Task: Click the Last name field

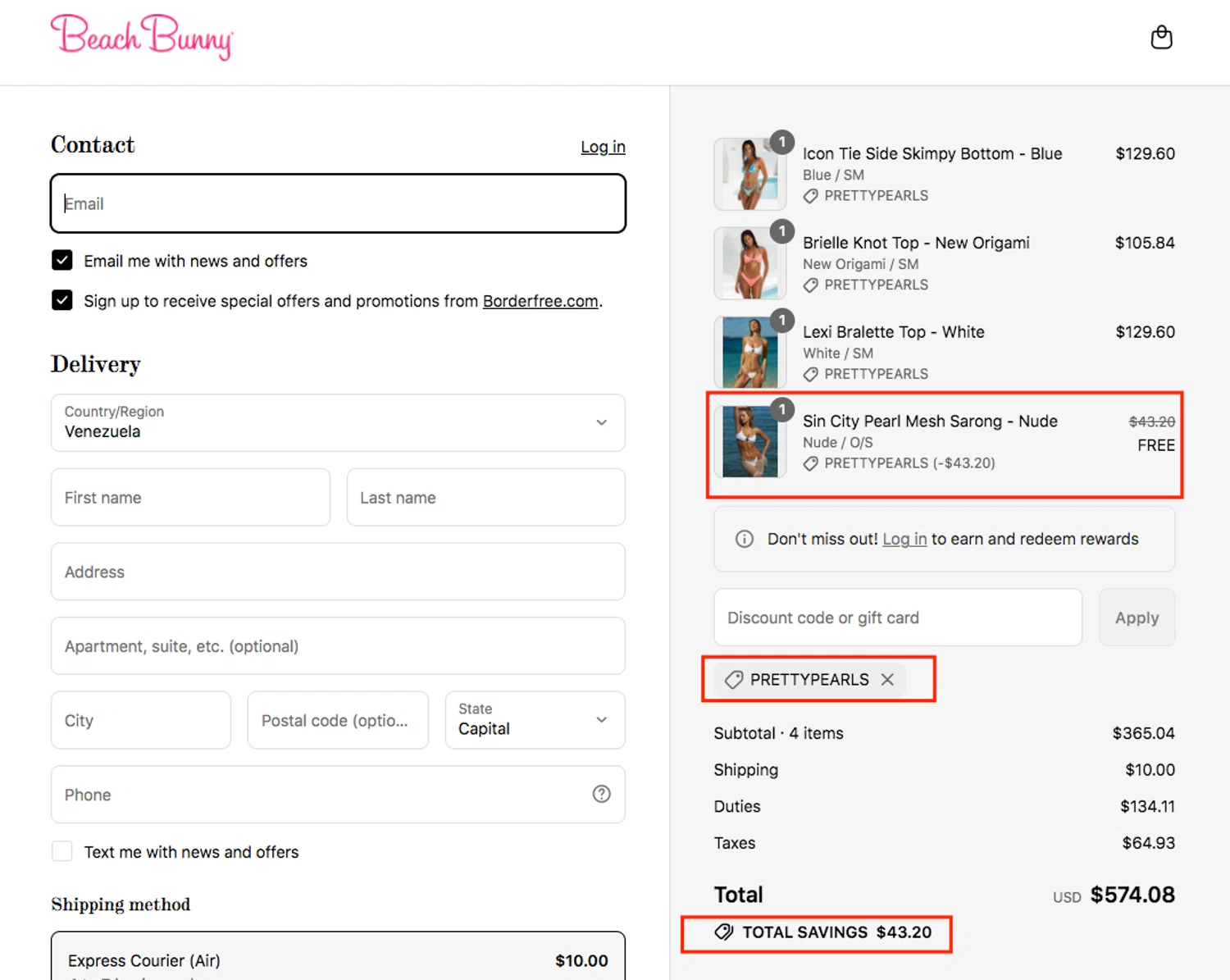Action: 486,497
